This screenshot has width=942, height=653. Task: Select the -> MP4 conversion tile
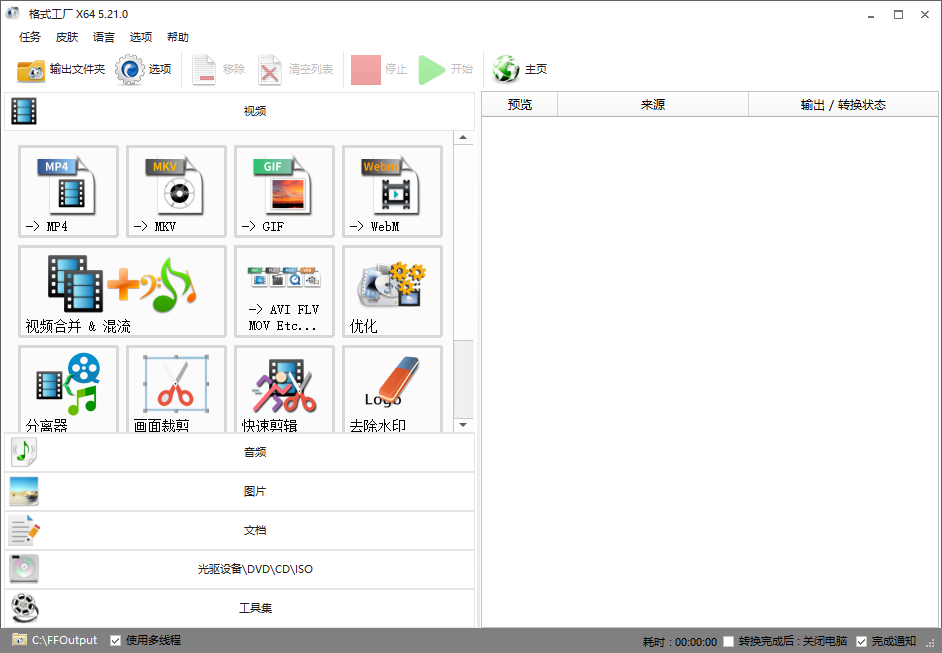[68, 191]
